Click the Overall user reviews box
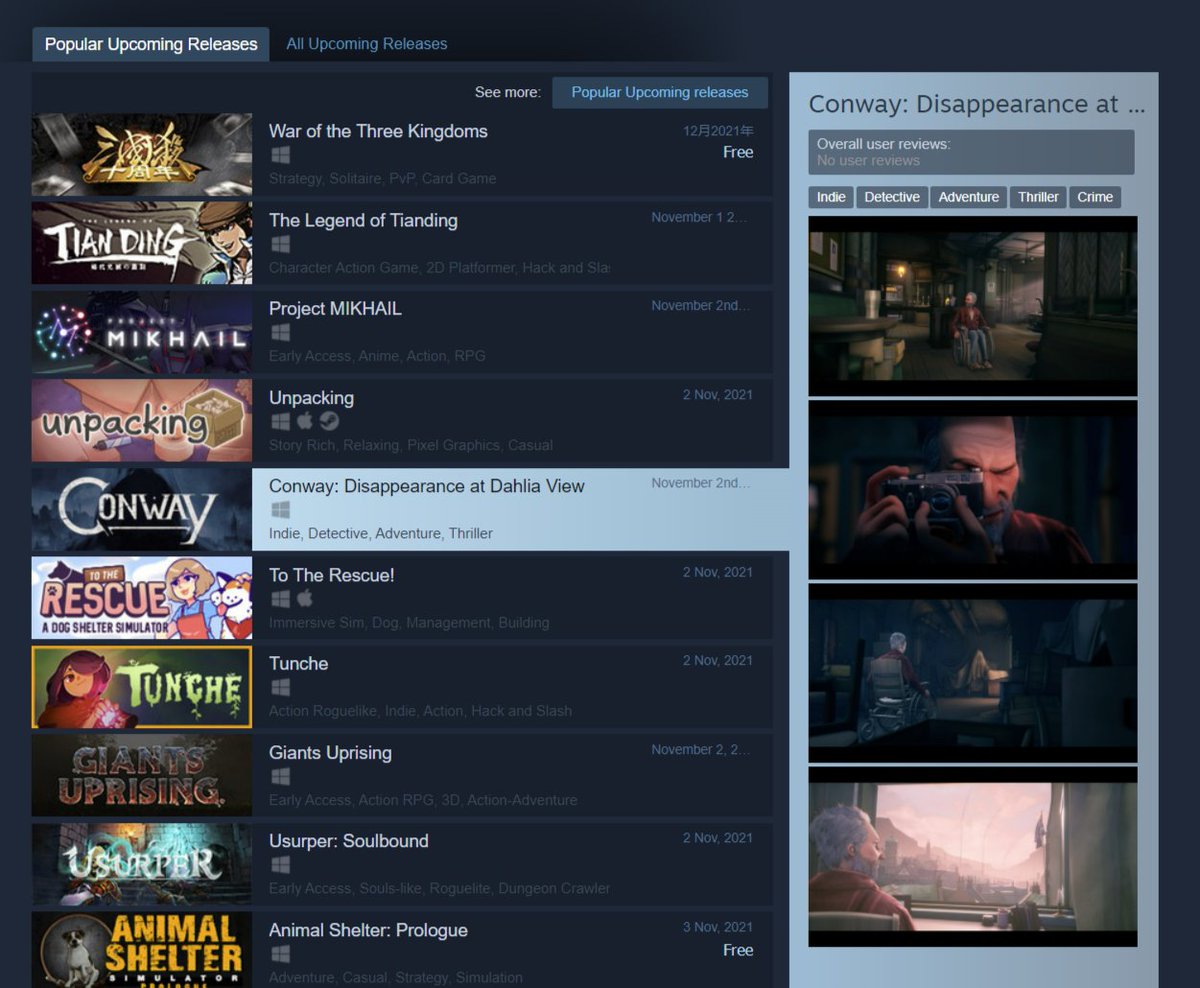Viewport: 1200px width, 988px height. 972,152
